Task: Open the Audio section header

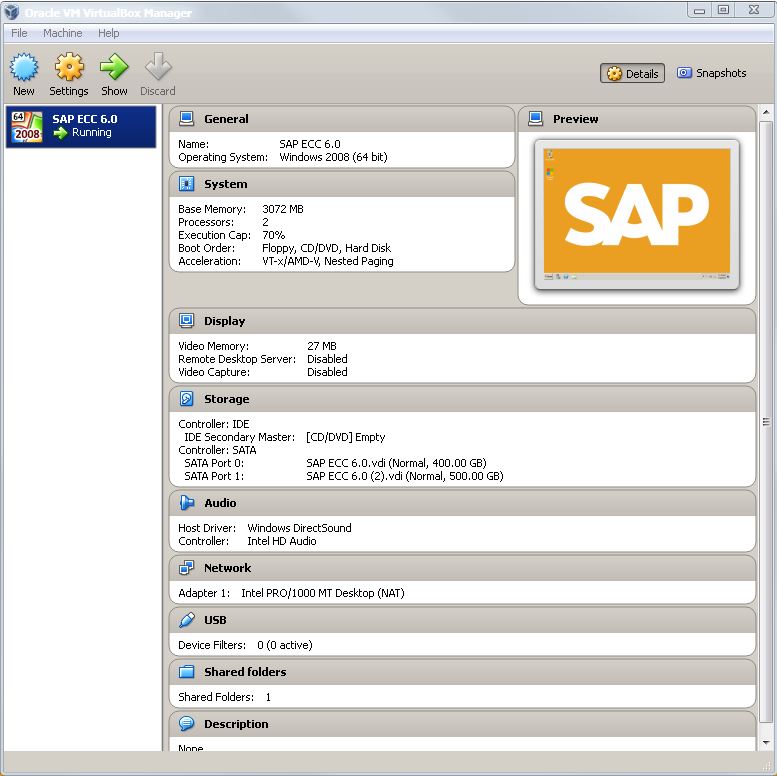Action: coord(462,502)
